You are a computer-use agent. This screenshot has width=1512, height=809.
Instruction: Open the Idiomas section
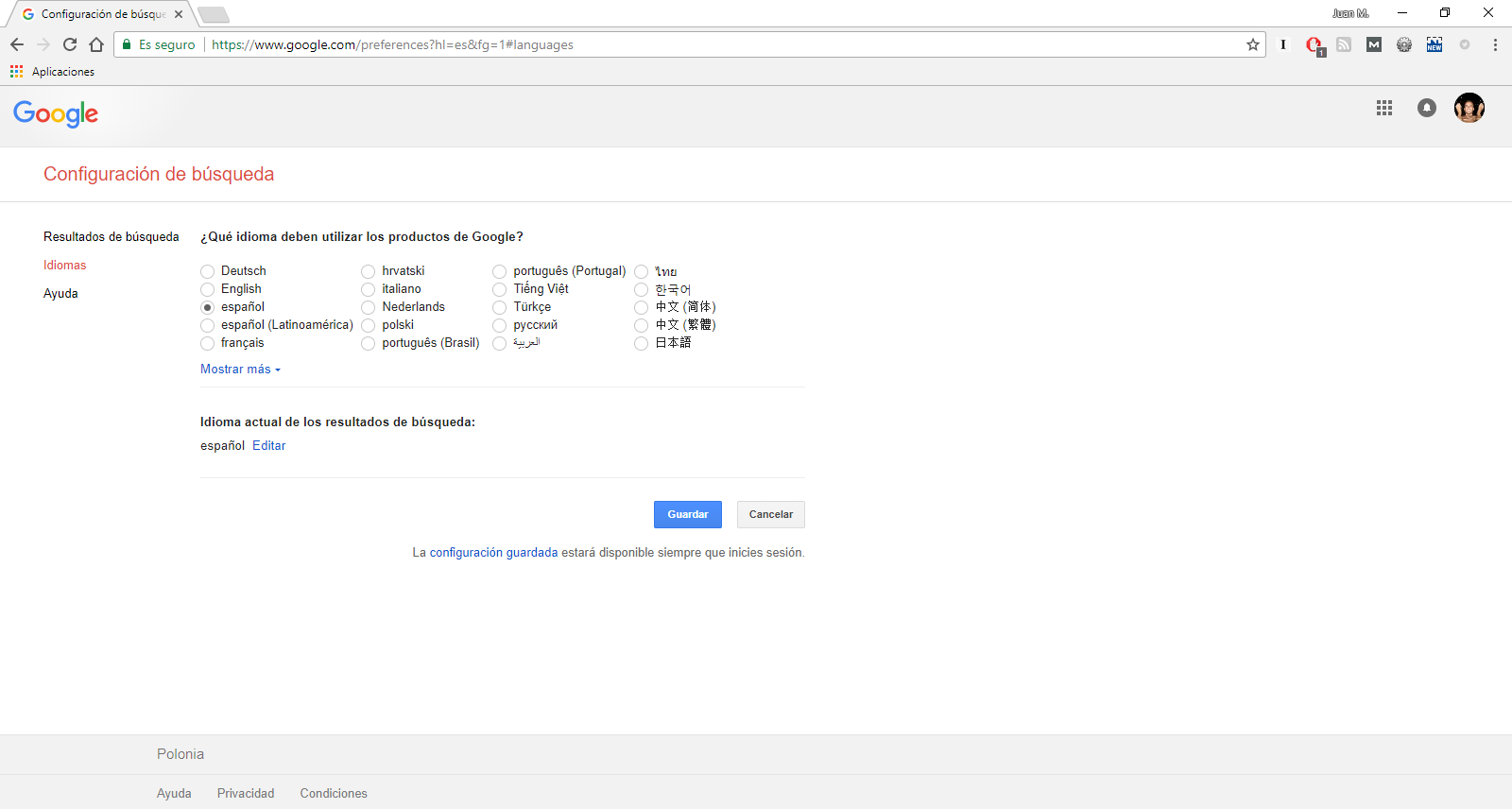64,266
